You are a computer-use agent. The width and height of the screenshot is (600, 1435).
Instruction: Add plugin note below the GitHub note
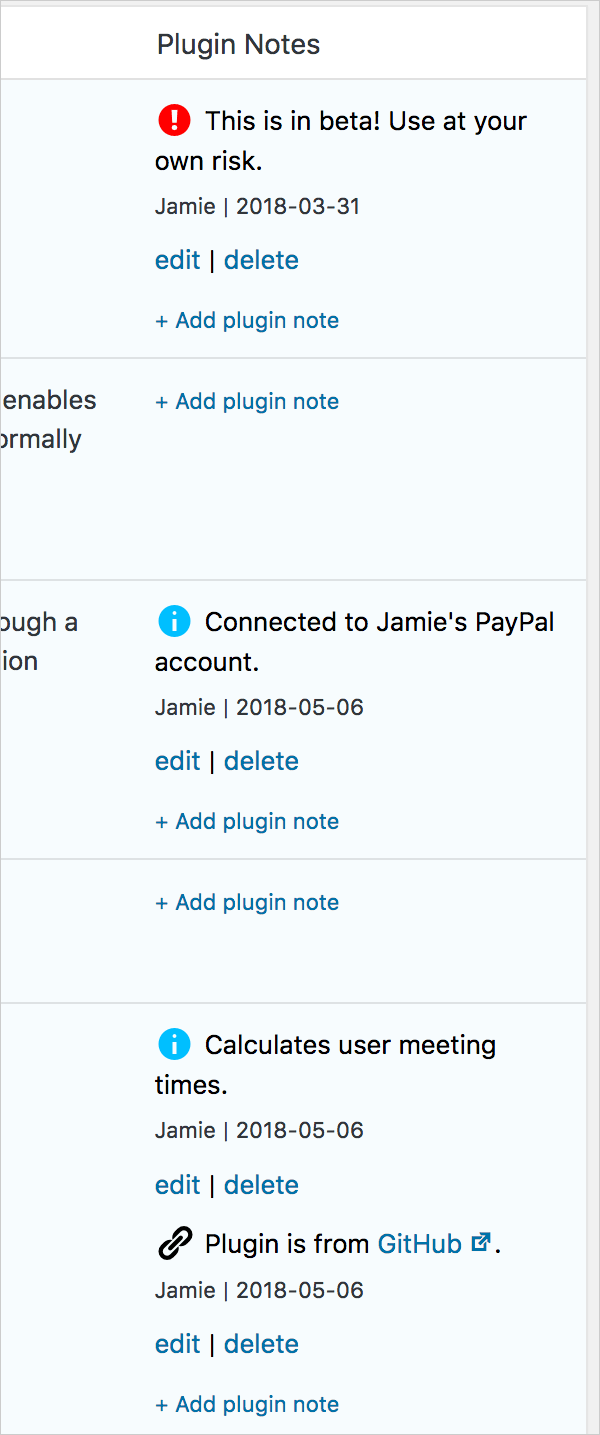[247, 1405]
